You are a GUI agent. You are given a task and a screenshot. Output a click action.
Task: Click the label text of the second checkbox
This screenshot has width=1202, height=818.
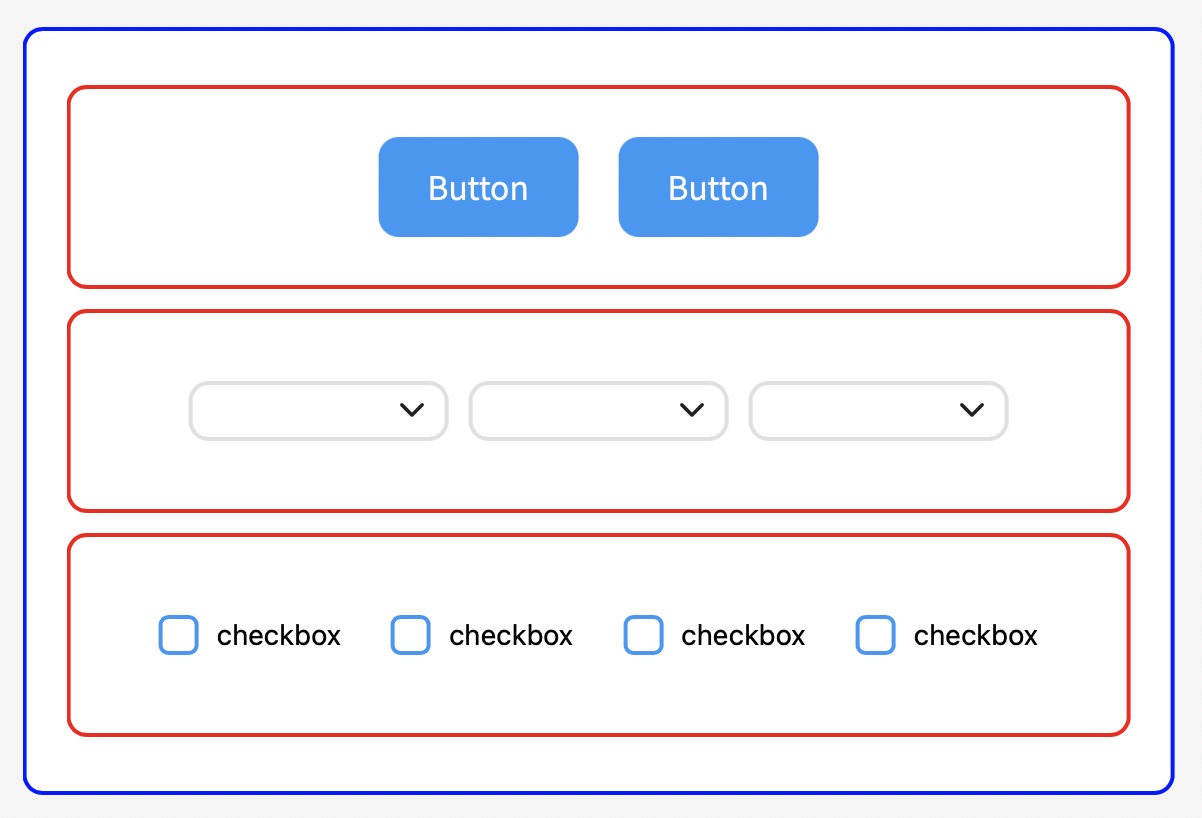[511, 635]
